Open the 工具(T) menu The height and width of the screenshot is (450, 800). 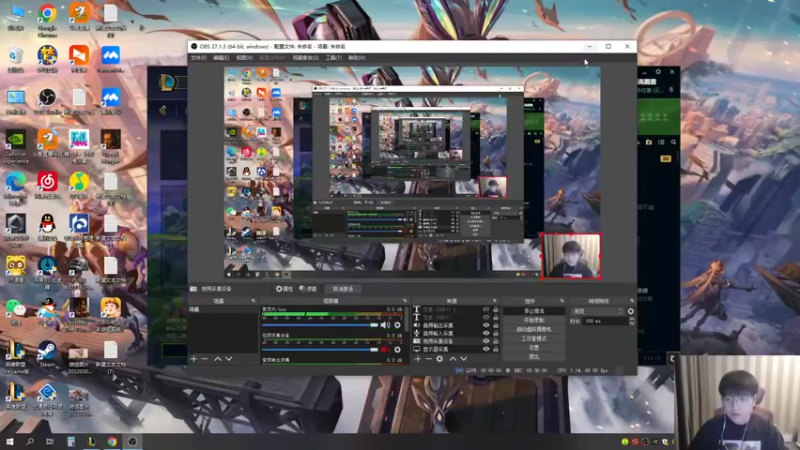[333, 58]
